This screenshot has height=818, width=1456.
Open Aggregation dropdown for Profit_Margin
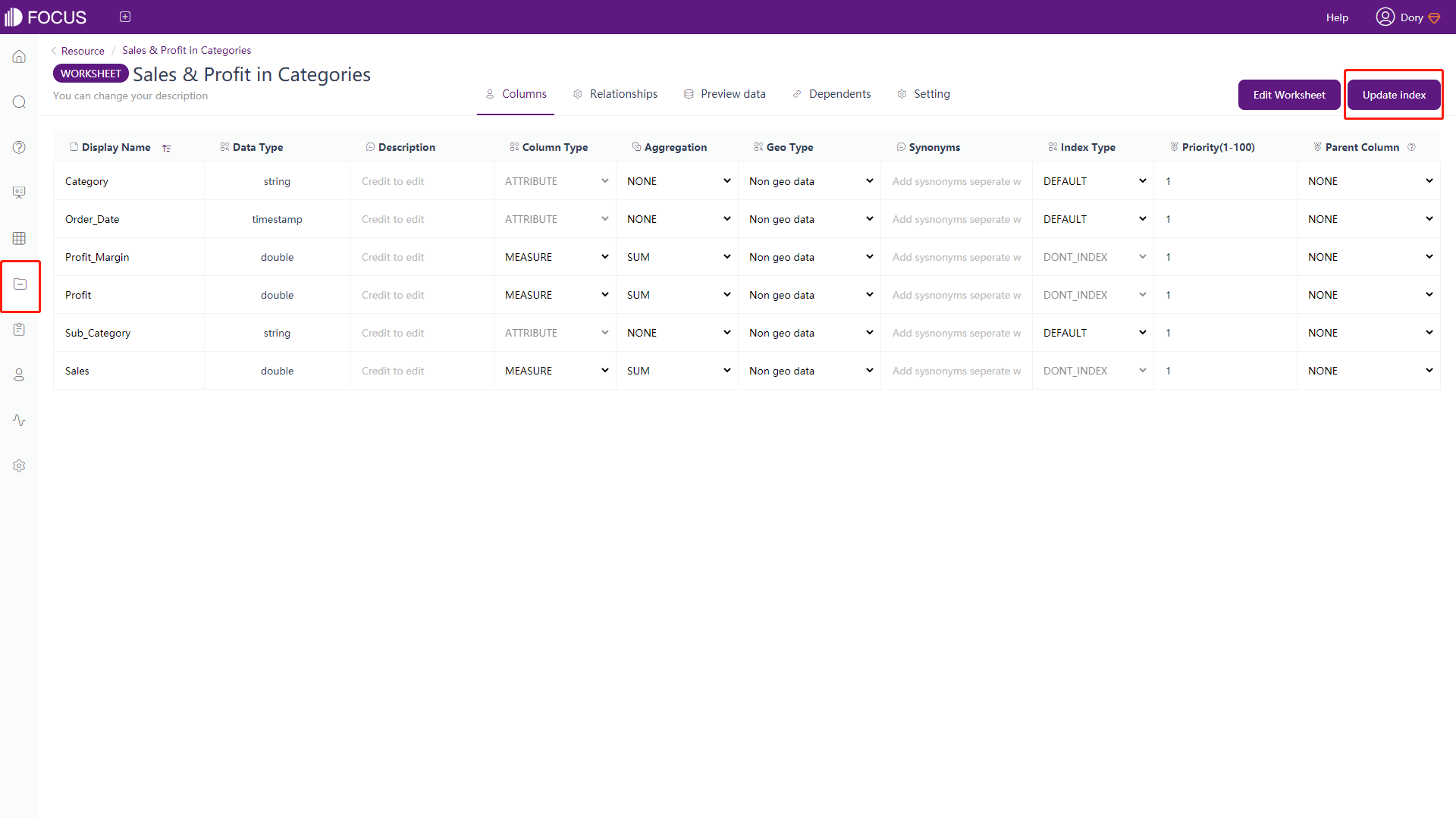point(678,257)
